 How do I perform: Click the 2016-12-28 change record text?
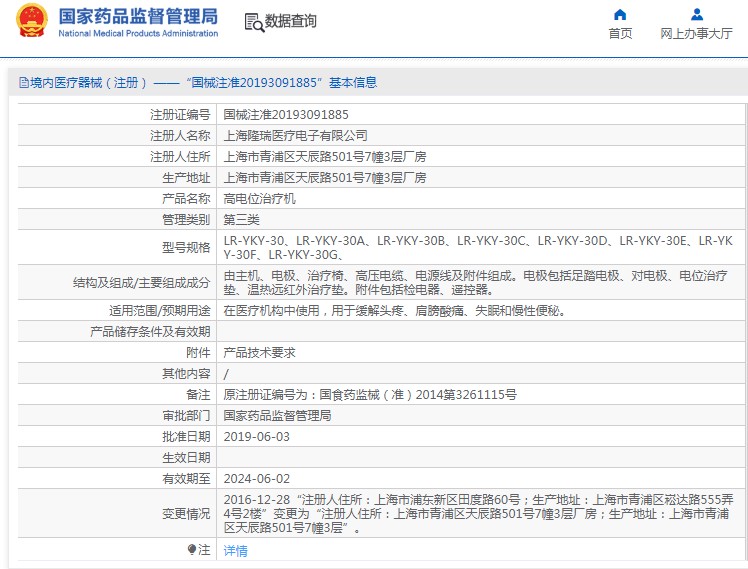coord(478,514)
